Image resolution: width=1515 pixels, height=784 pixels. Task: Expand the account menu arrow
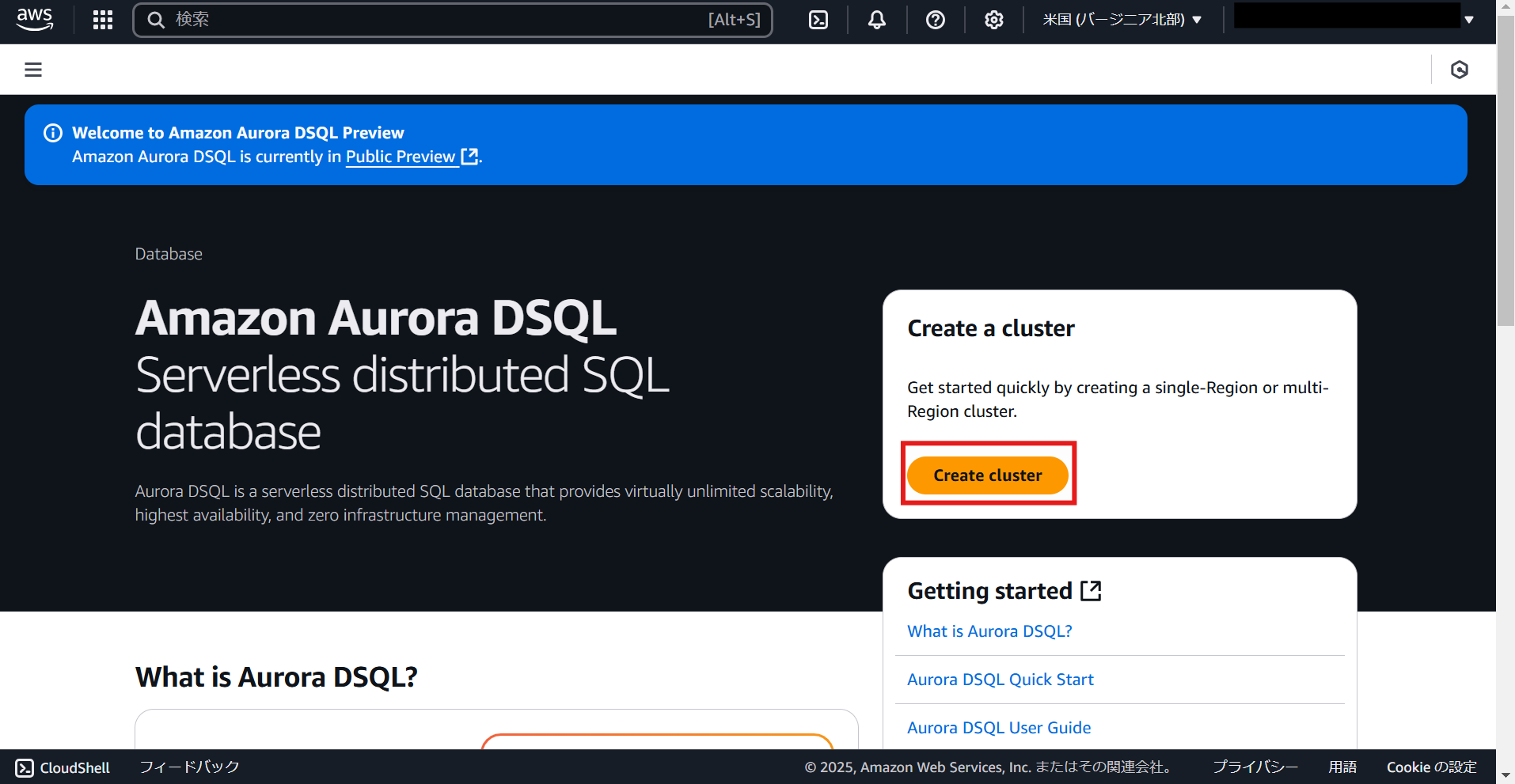(1469, 20)
